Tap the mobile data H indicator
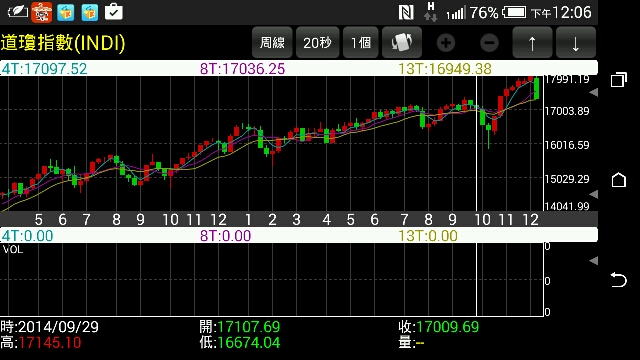The width and height of the screenshot is (640, 360). coord(431,12)
